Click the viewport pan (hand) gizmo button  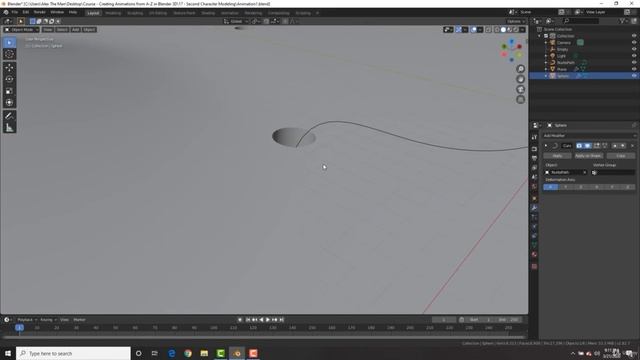[x=520, y=79]
